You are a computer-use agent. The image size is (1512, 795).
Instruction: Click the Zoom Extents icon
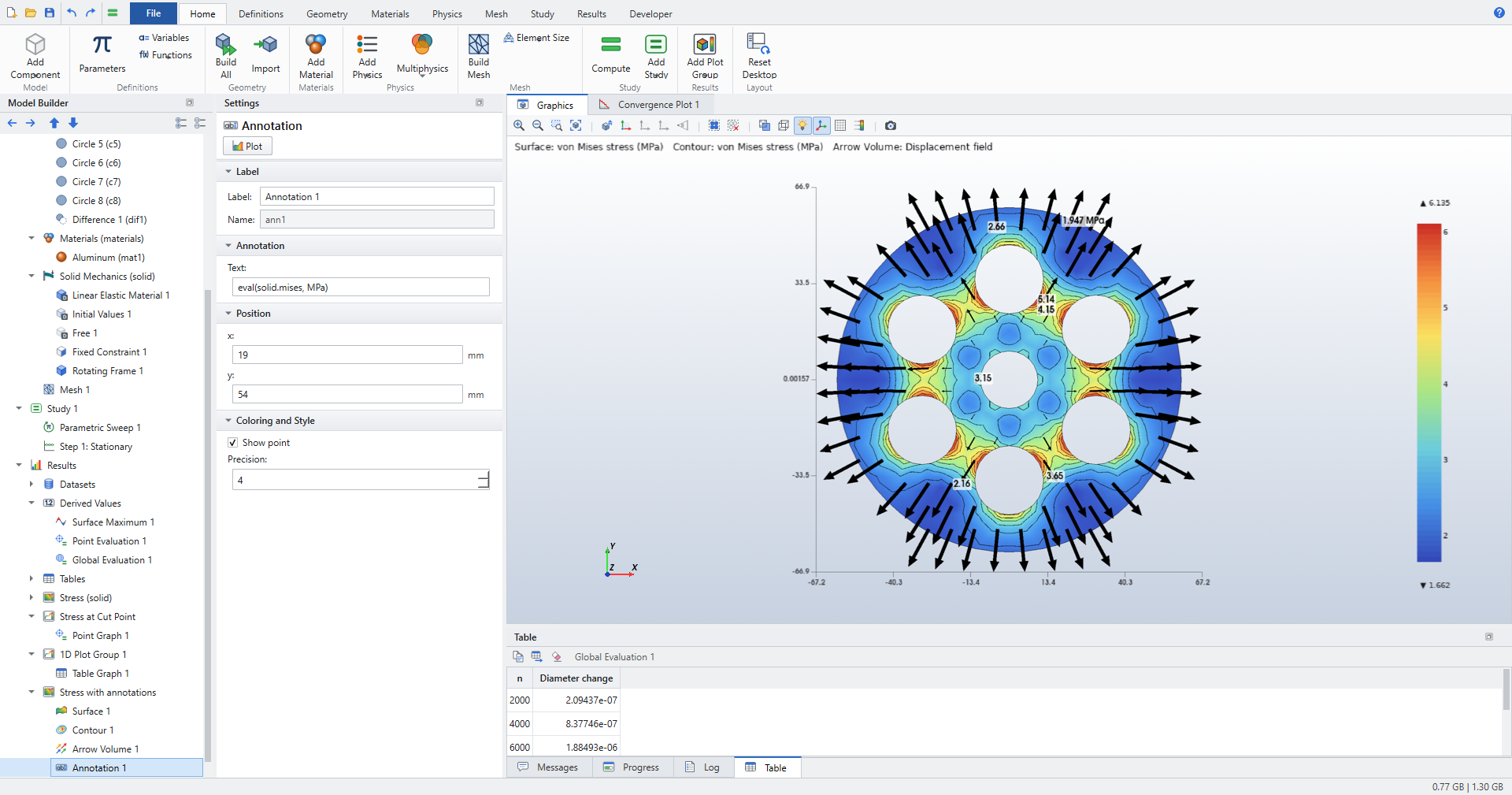click(576, 125)
